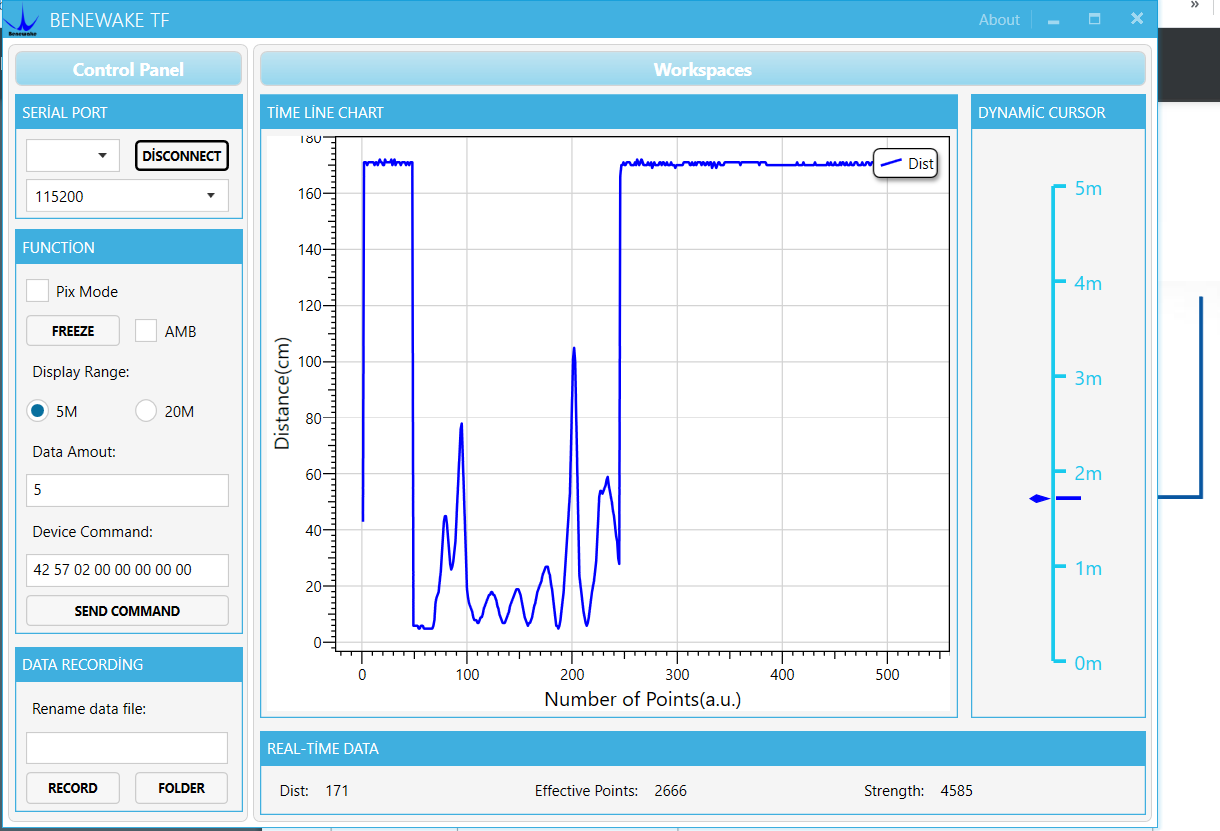This screenshot has width=1220, height=831.
Task: Open the 115200 baud rate dropdown
Action: point(127,196)
